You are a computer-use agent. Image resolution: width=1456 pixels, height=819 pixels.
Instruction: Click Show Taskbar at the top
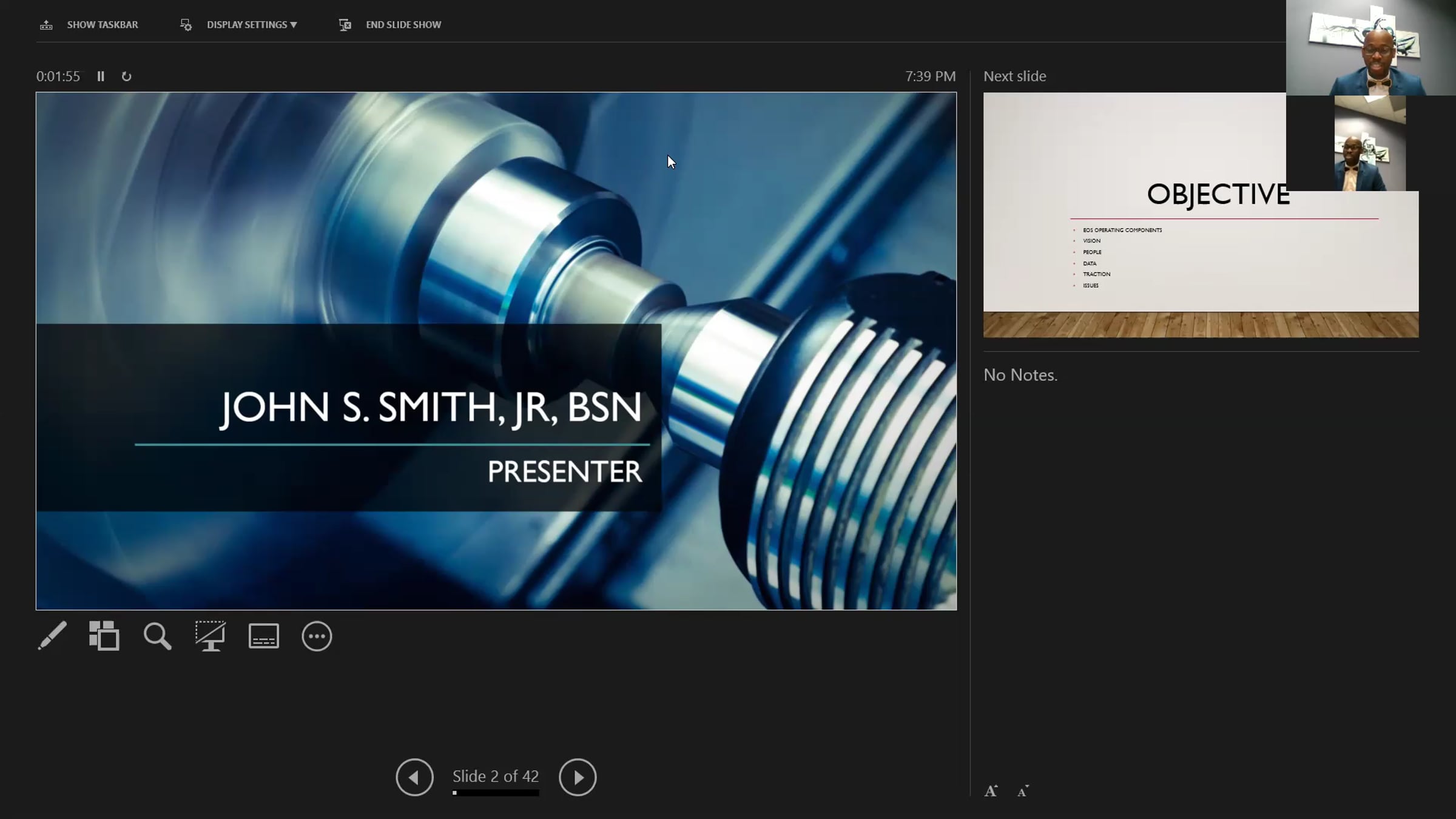[102, 25]
